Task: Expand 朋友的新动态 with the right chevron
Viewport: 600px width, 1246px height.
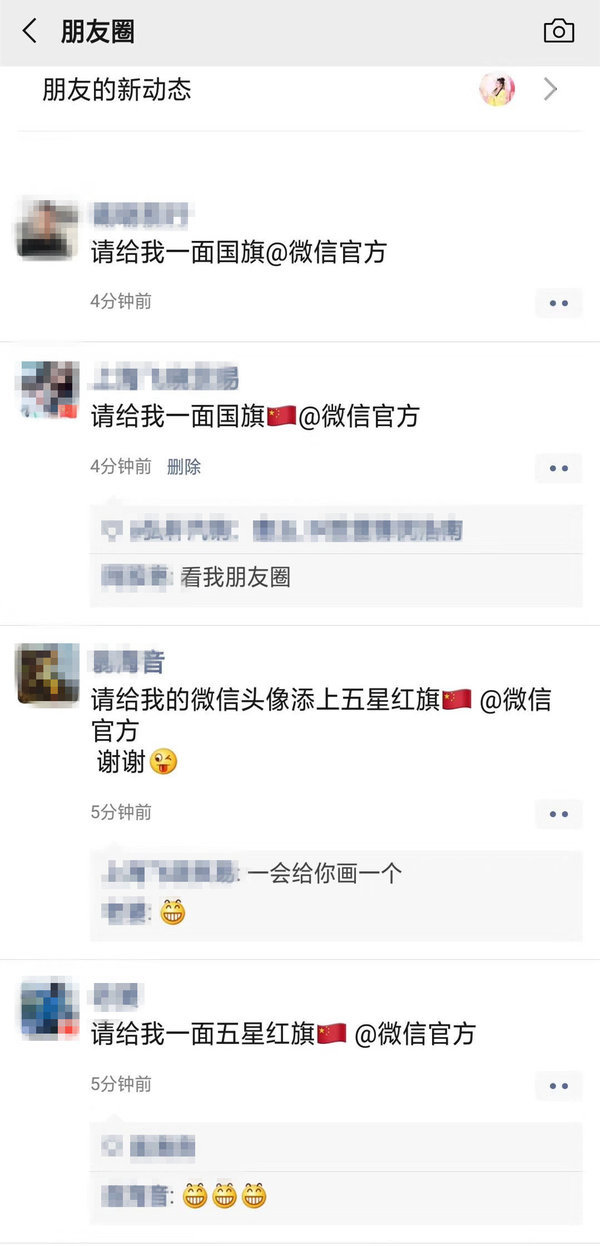Action: pos(550,90)
